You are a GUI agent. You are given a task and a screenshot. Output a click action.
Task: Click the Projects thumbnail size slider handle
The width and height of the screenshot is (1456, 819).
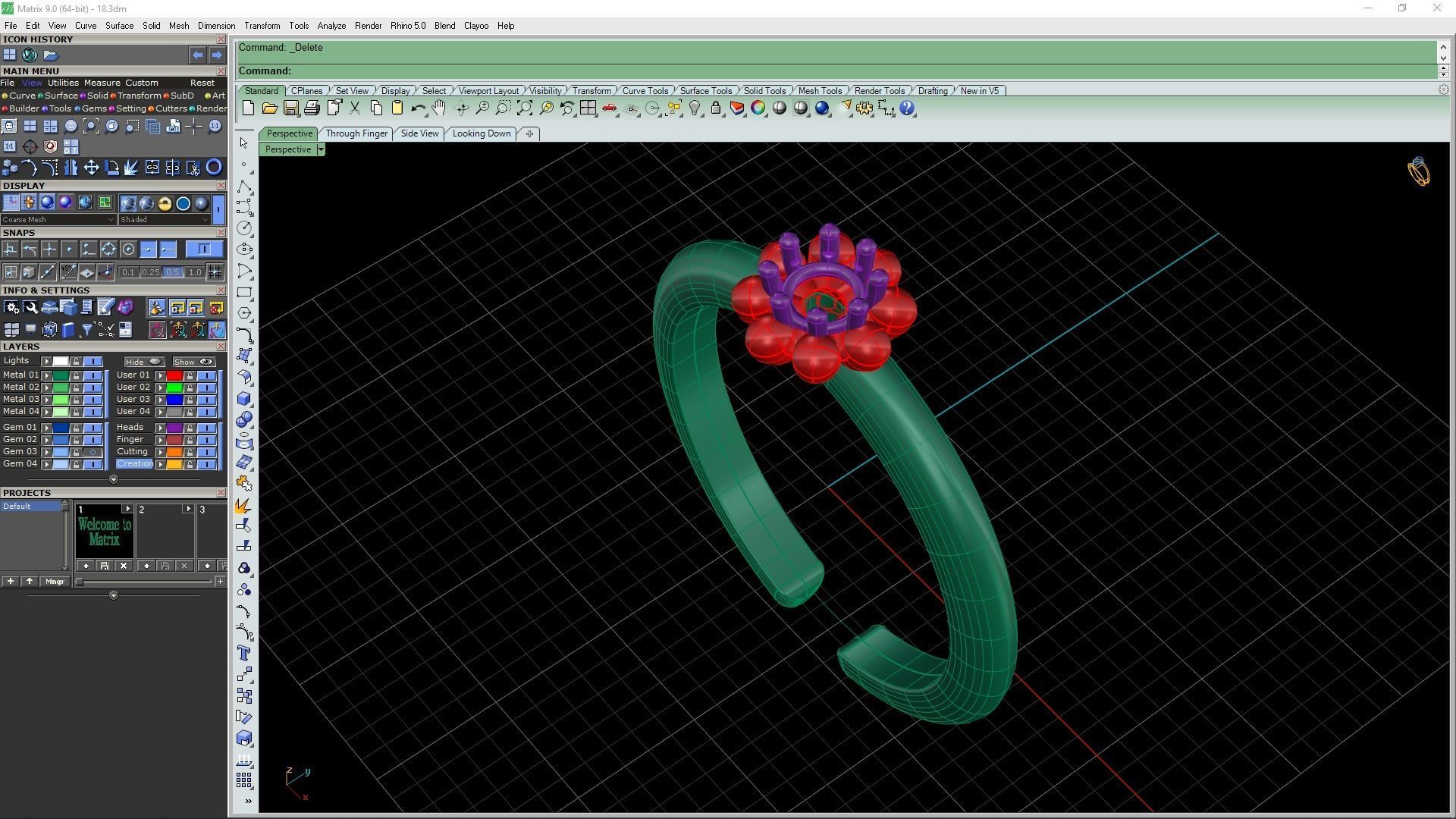80,582
